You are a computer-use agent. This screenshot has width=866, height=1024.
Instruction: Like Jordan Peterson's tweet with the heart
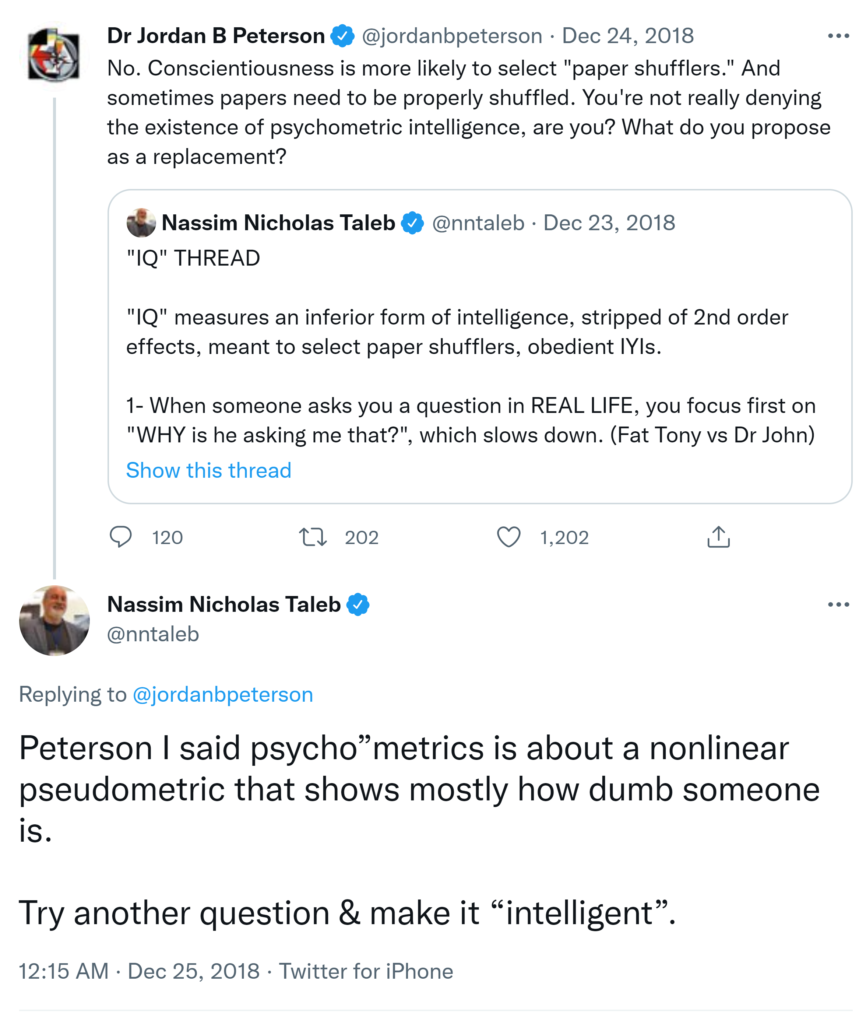509,537
